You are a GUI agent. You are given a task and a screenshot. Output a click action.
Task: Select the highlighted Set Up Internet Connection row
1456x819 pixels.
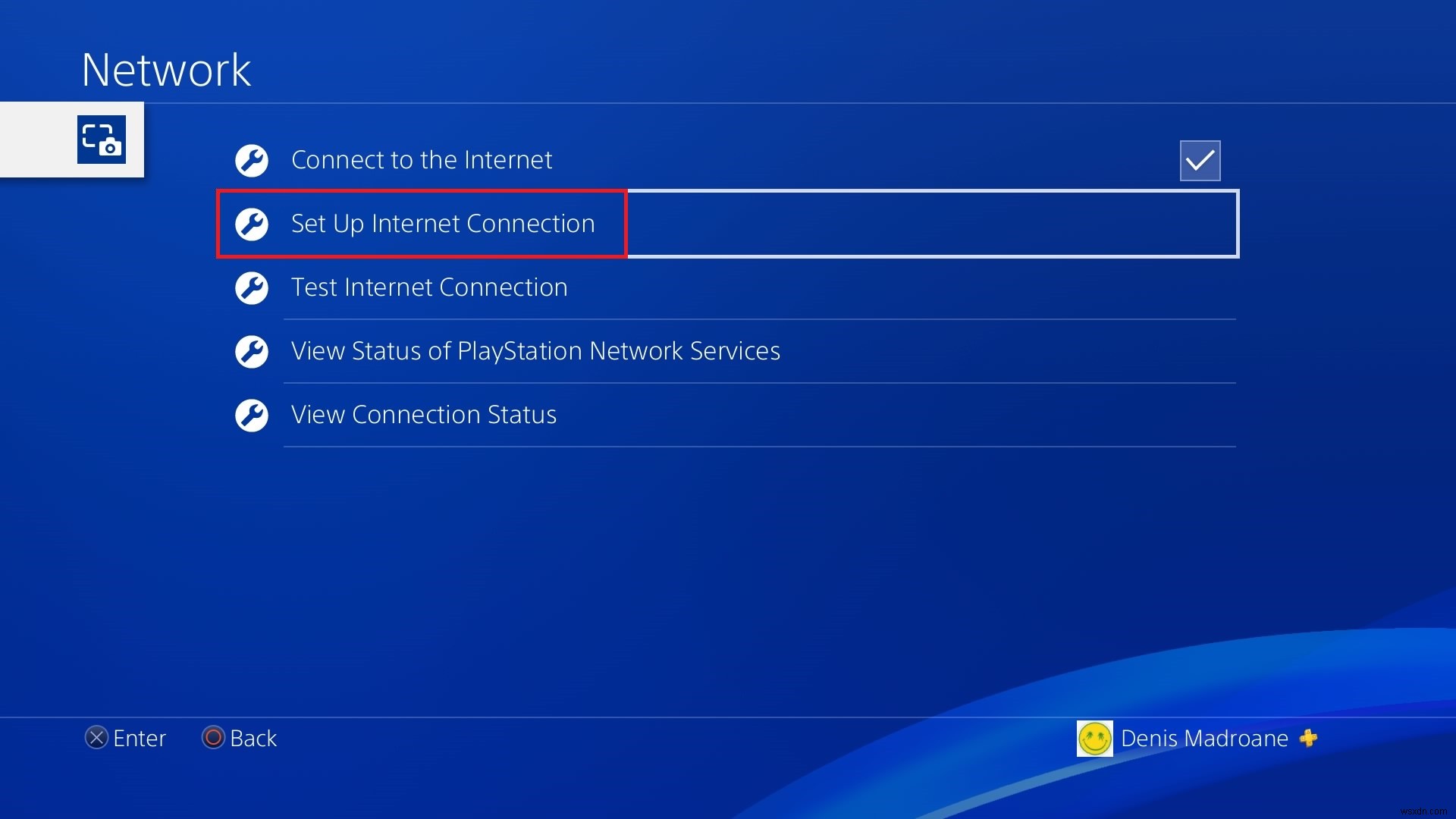729,223
